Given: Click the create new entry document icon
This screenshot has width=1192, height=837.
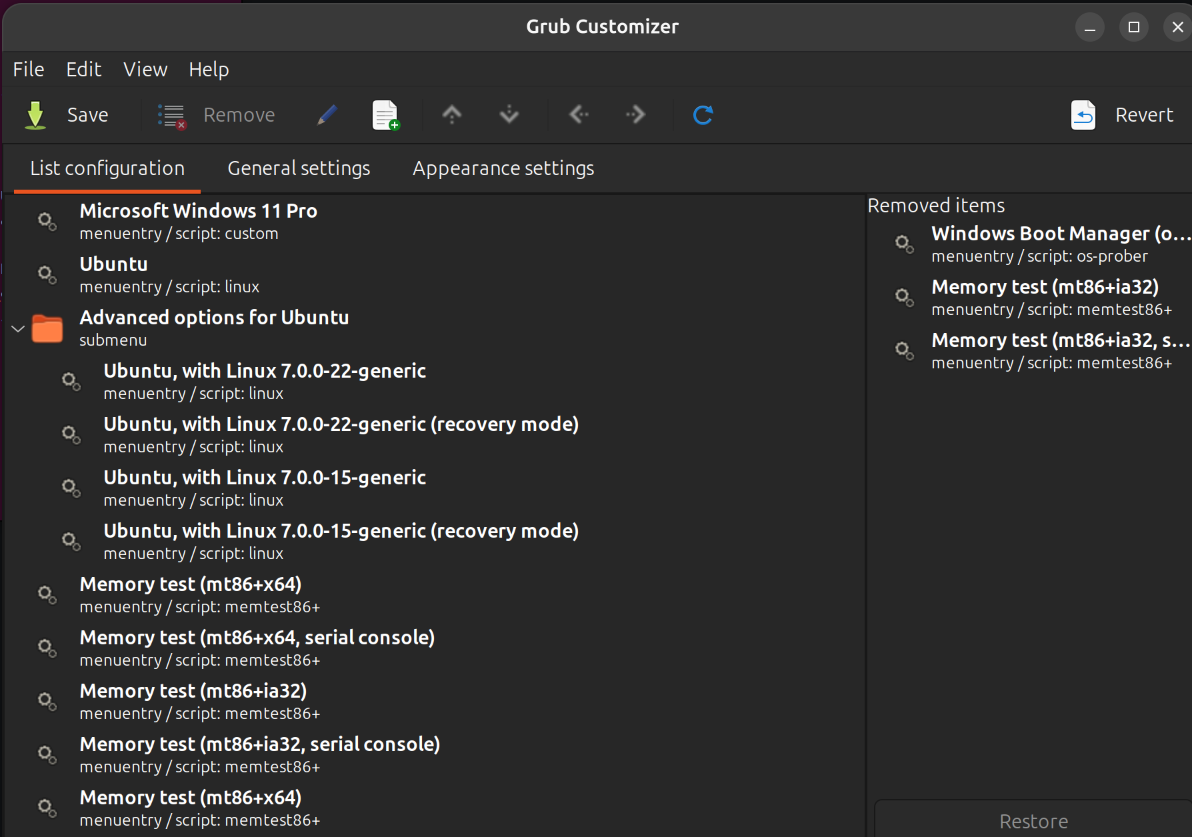Looking at the screenshot, I should pyautogui.click(x=385, y=116).
